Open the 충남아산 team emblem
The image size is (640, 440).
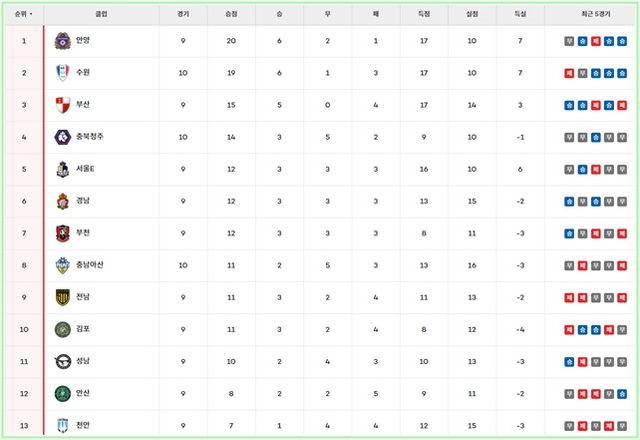[63, 265]
